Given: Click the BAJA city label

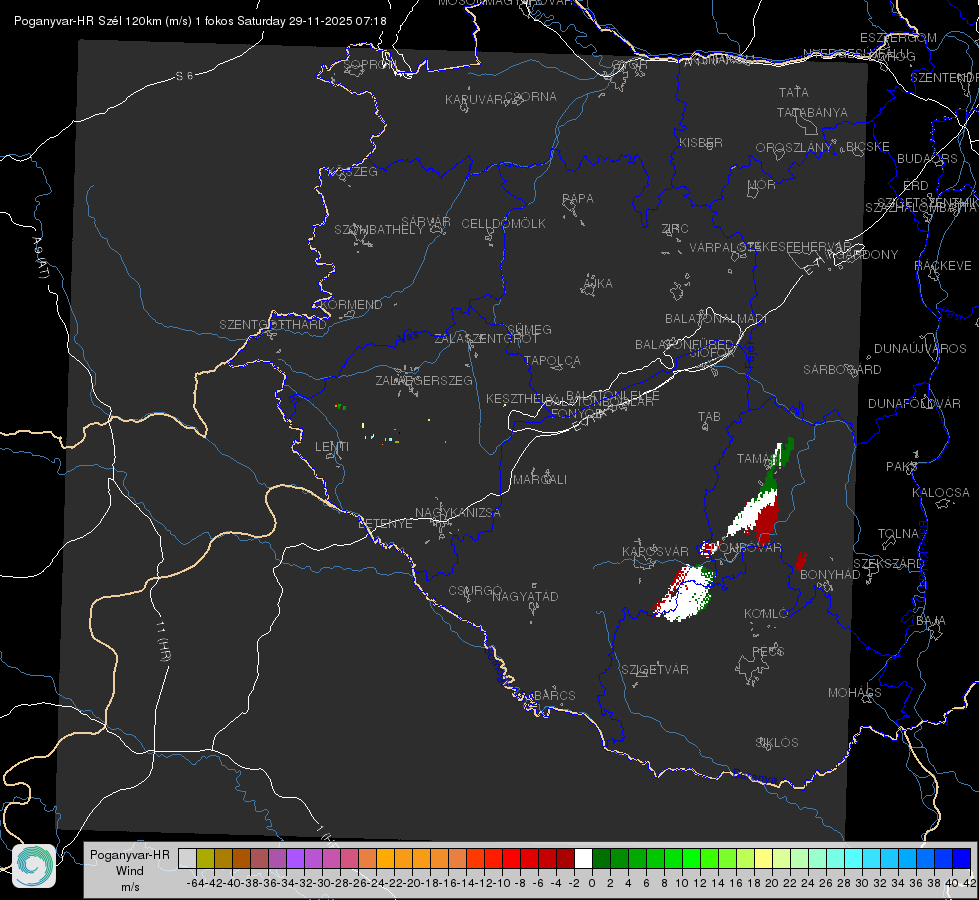Looking at the screenshot, I should pyautogui.click(x=931, y=621).
